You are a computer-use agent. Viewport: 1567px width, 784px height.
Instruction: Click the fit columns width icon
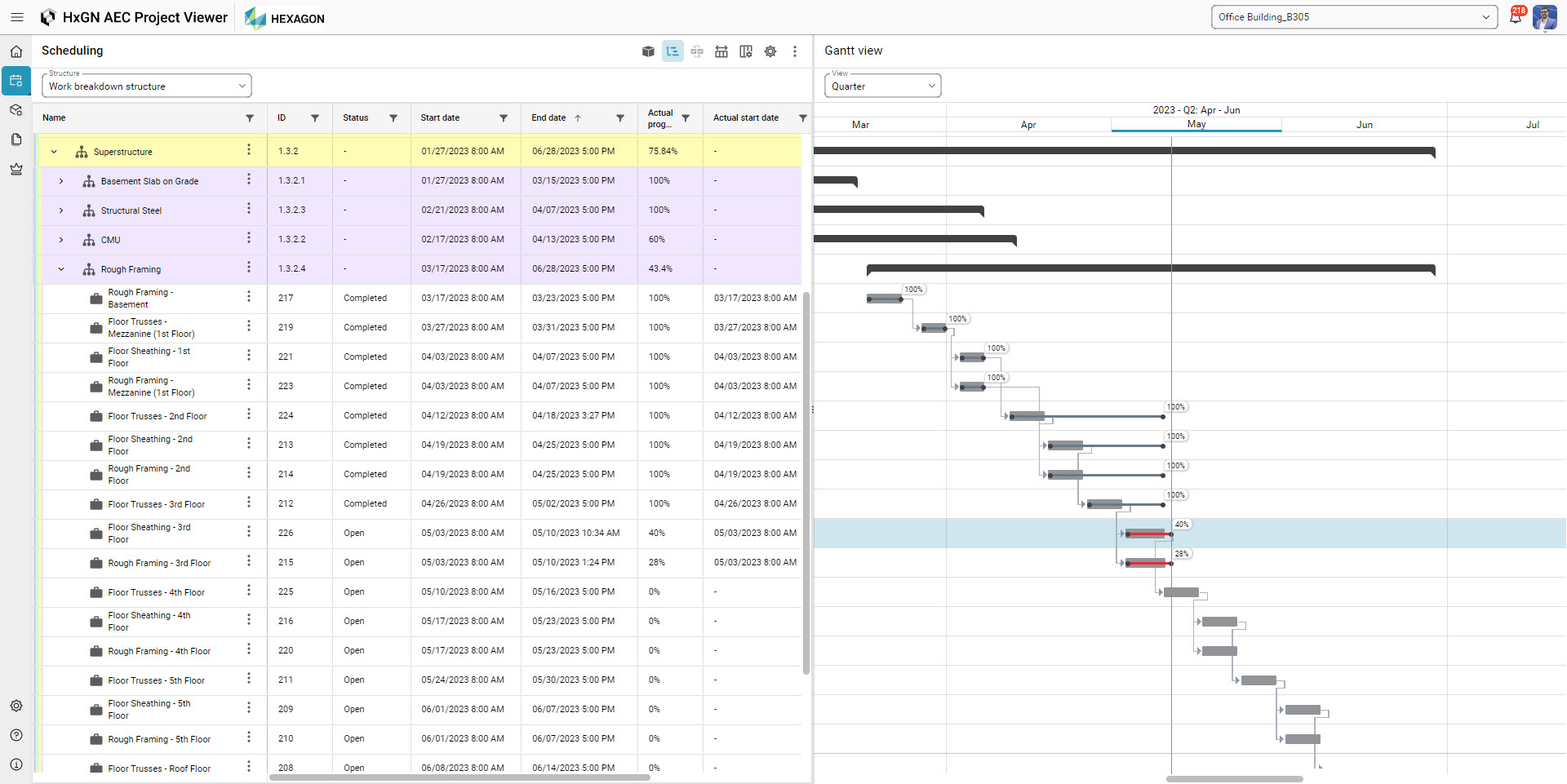pos(697,51)
